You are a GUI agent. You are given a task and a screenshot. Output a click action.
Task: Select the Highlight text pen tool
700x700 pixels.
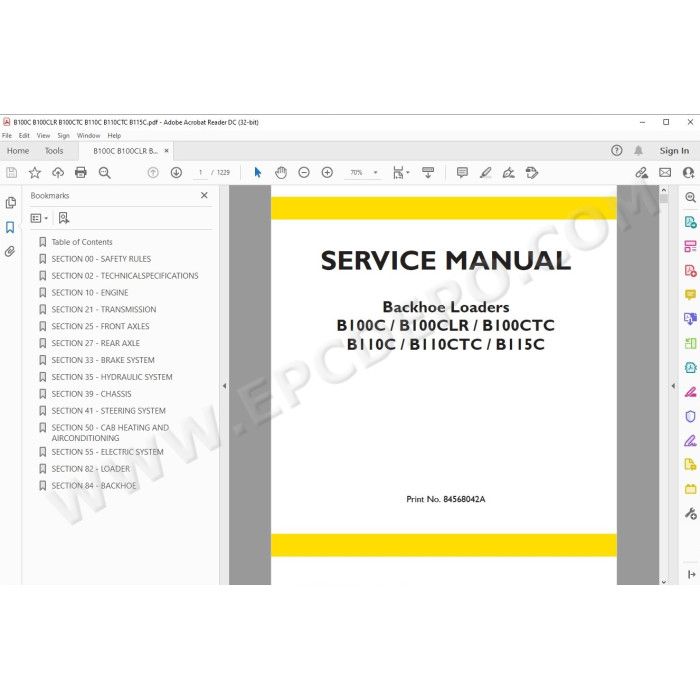pos(486,172)
